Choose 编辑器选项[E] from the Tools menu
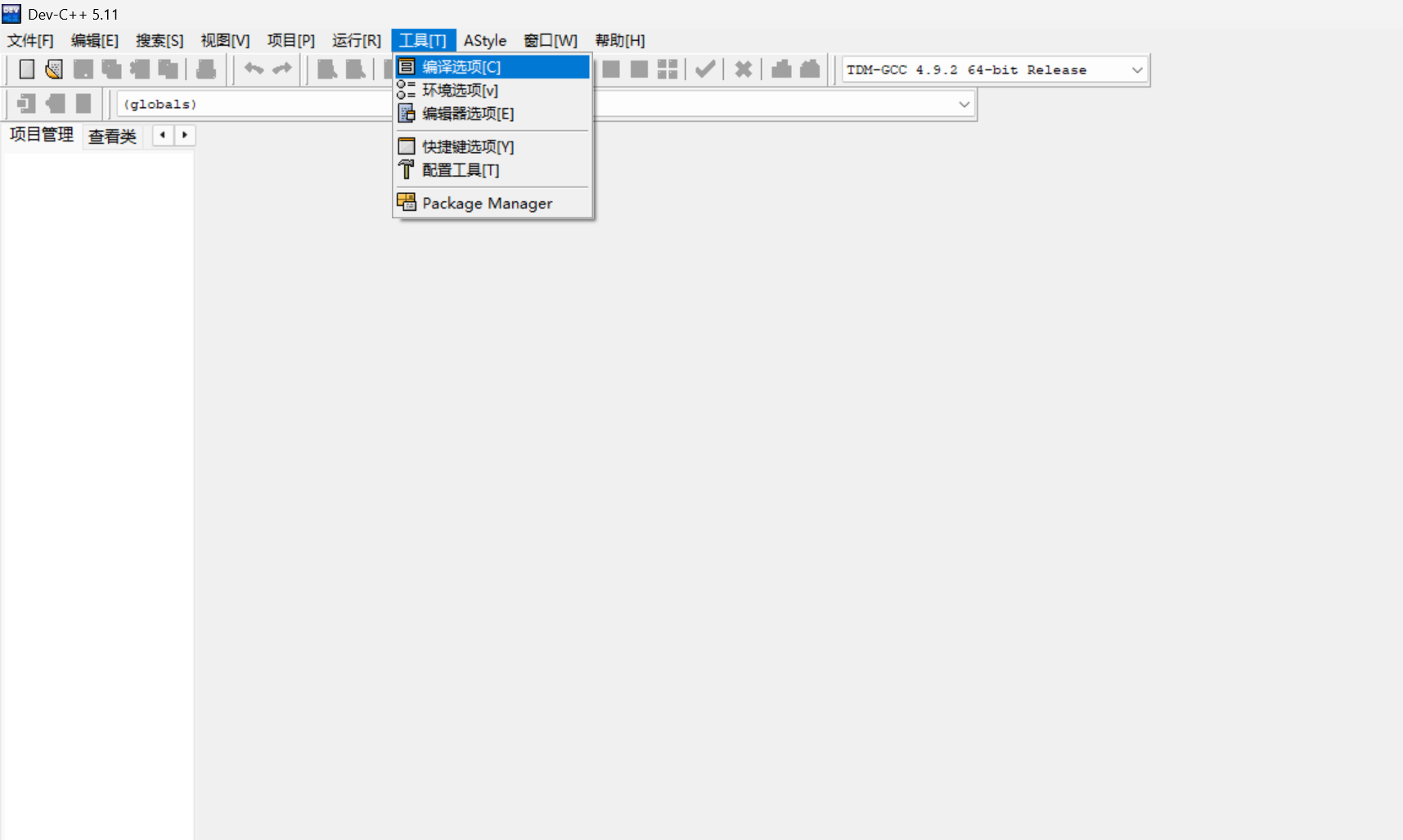The image size is (1403, 840). point(492,114)
